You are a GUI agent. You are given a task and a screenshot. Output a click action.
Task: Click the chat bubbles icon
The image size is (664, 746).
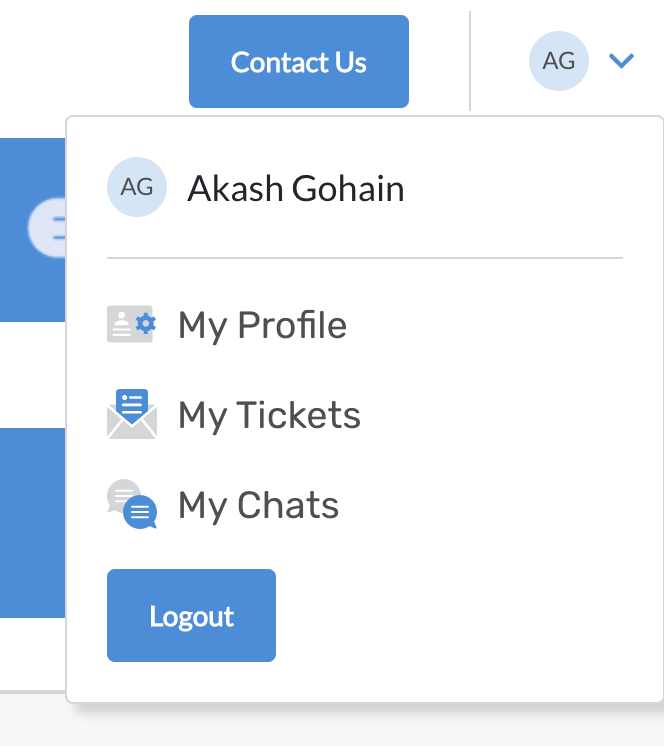pos(131,504)
